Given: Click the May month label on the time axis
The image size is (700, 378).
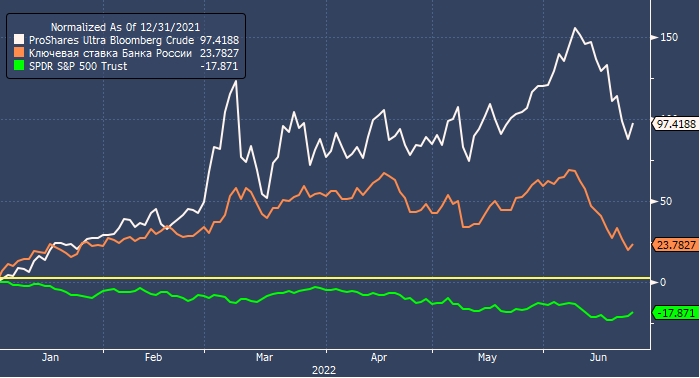Looking at the screenshot, I should click(487, 357).
